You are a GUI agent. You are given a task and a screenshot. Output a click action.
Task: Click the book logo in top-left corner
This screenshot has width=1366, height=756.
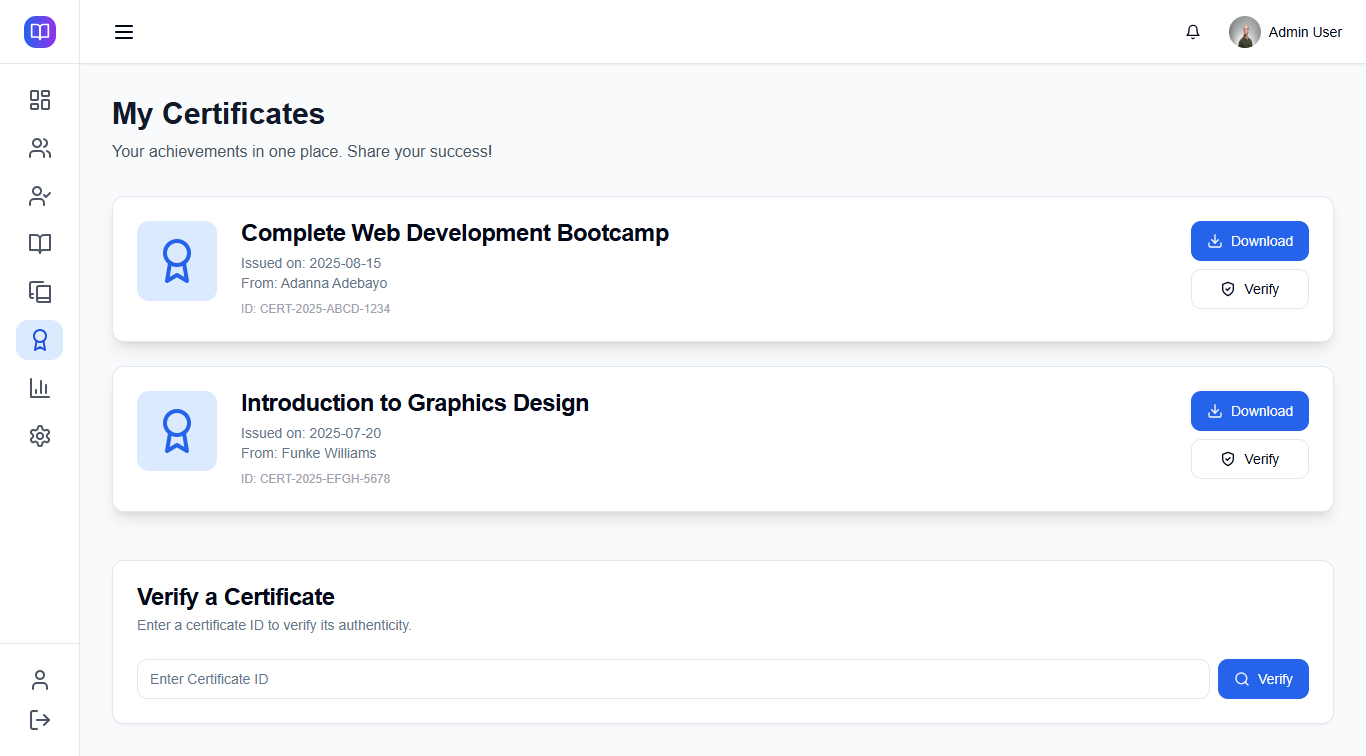tap(40, 32)
